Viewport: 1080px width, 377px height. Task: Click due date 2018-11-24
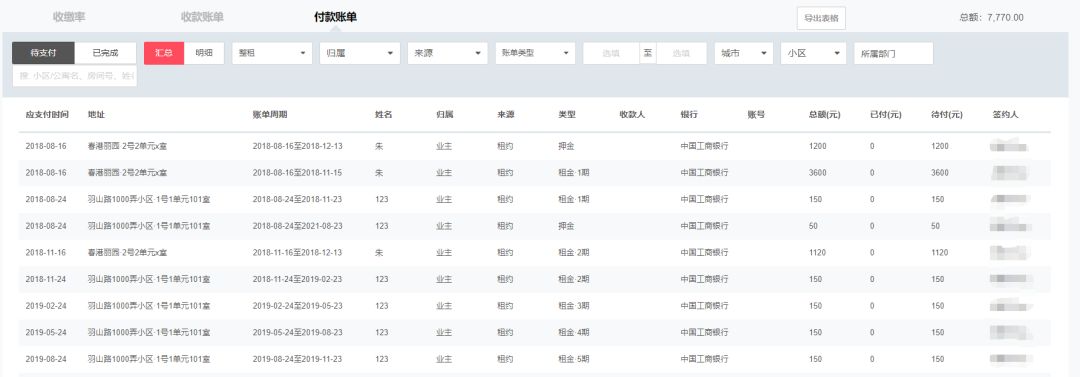[46, 279]
